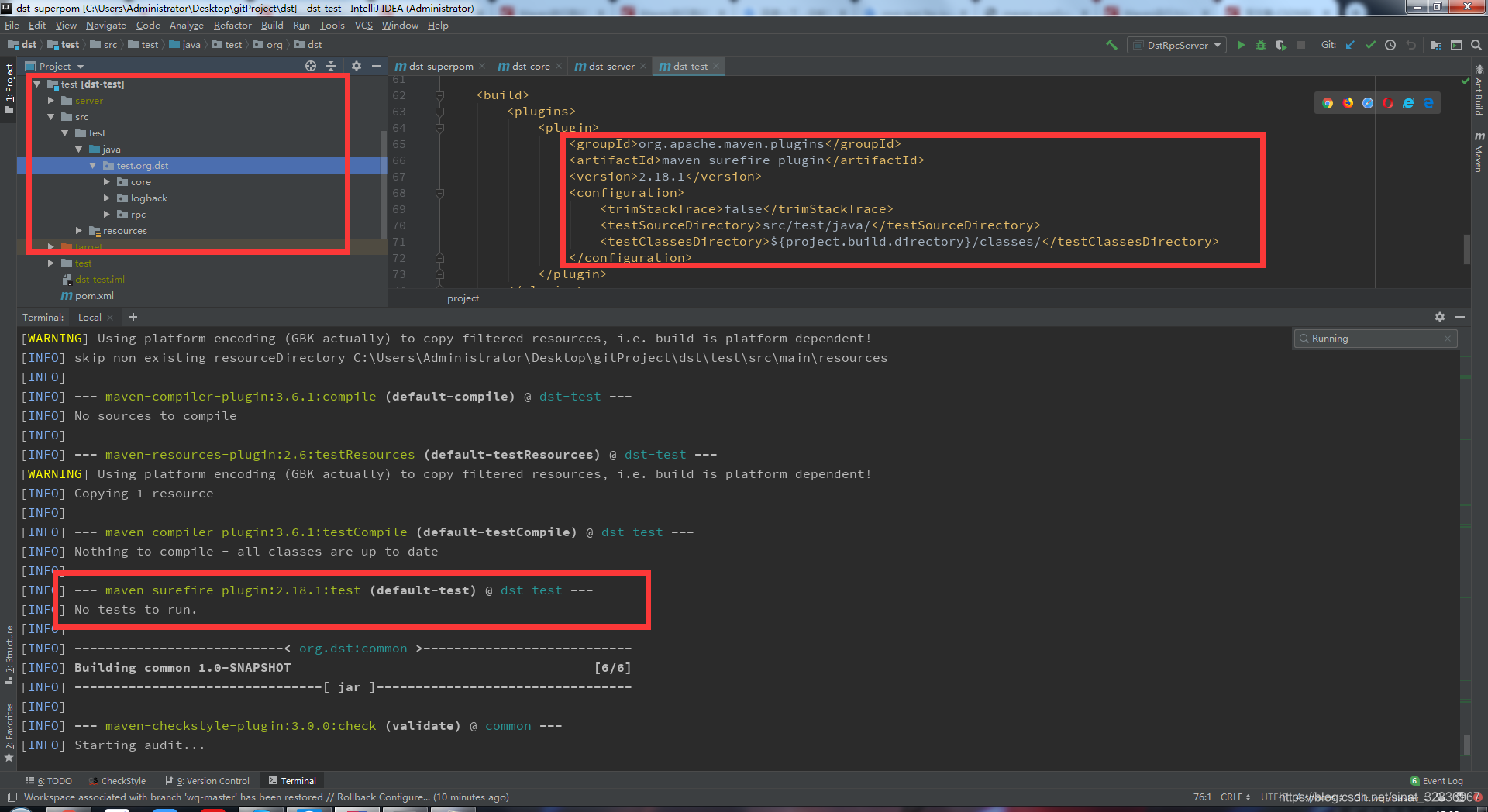Open pom preview in Chrome browser icon

pyautogui.click(x=1328, y=102)
